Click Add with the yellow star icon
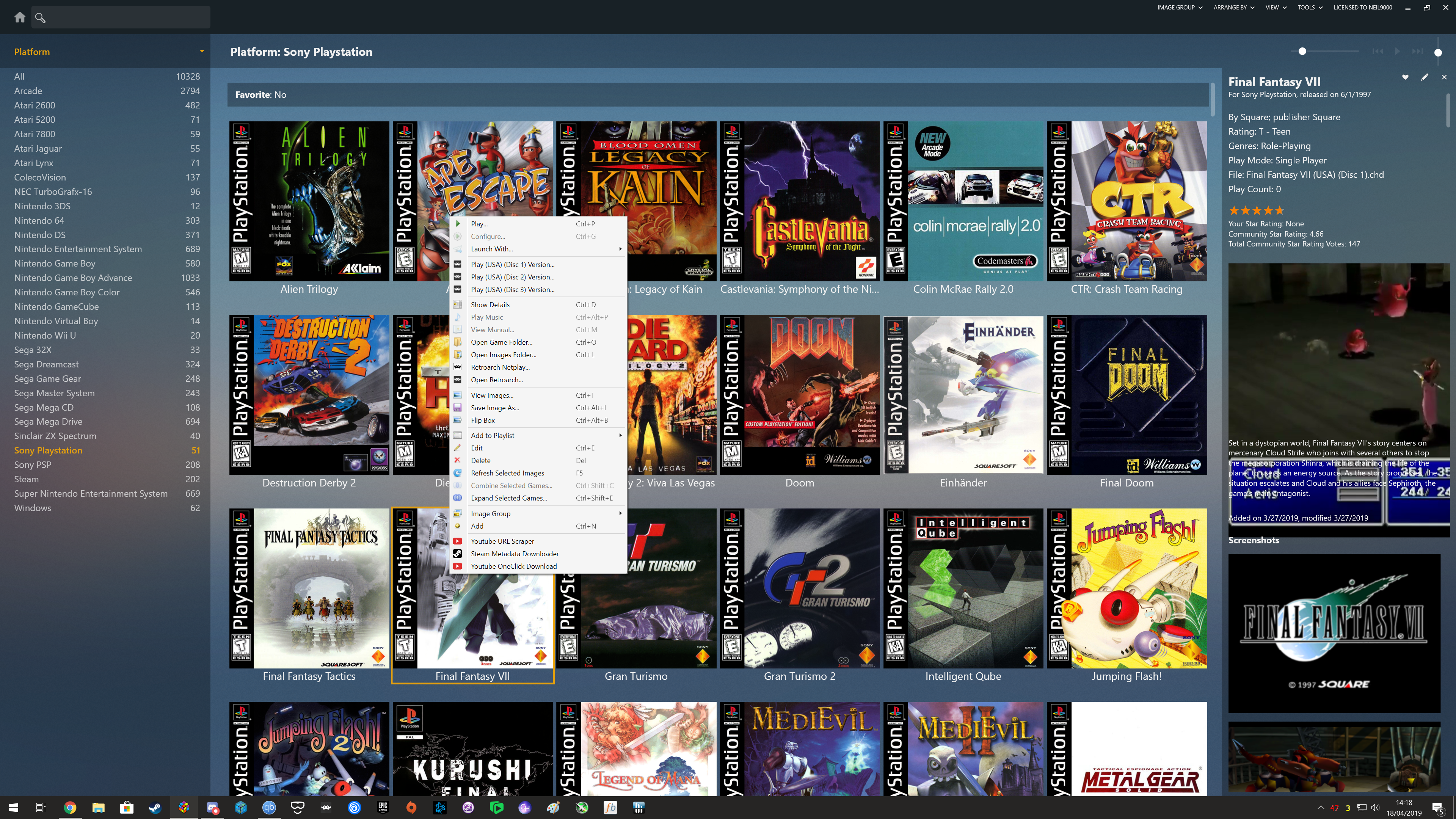 click(538, 526)
